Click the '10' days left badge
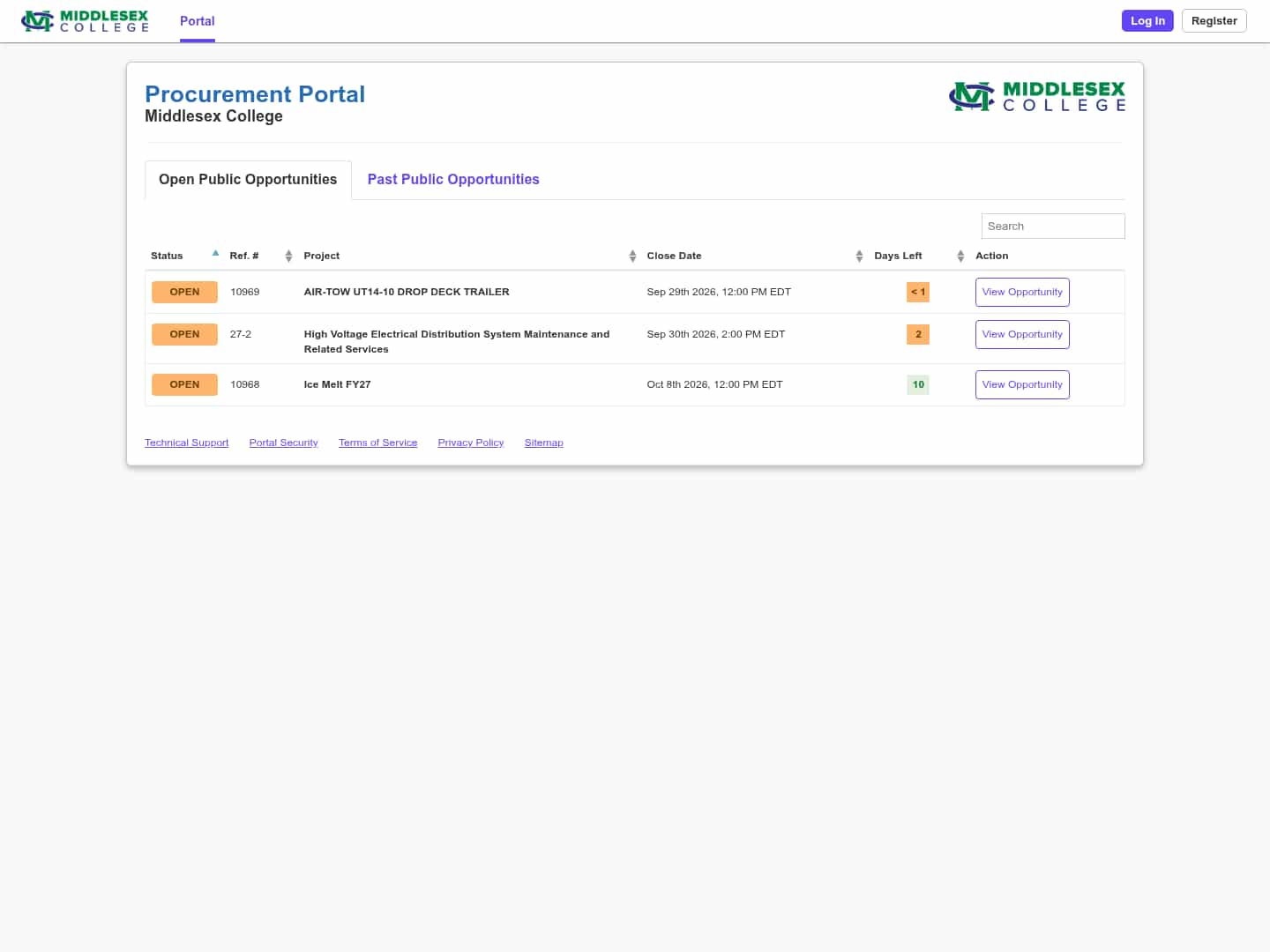 918,384
